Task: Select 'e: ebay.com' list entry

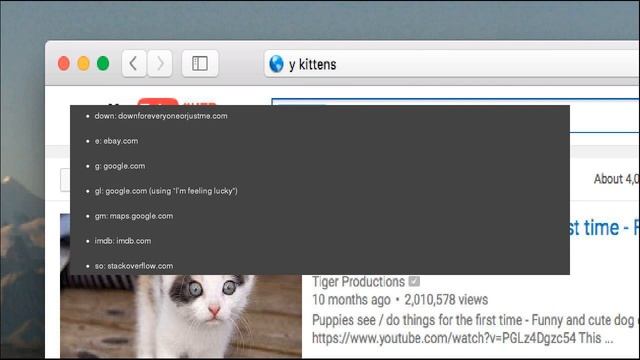Action: pos(116,141)
